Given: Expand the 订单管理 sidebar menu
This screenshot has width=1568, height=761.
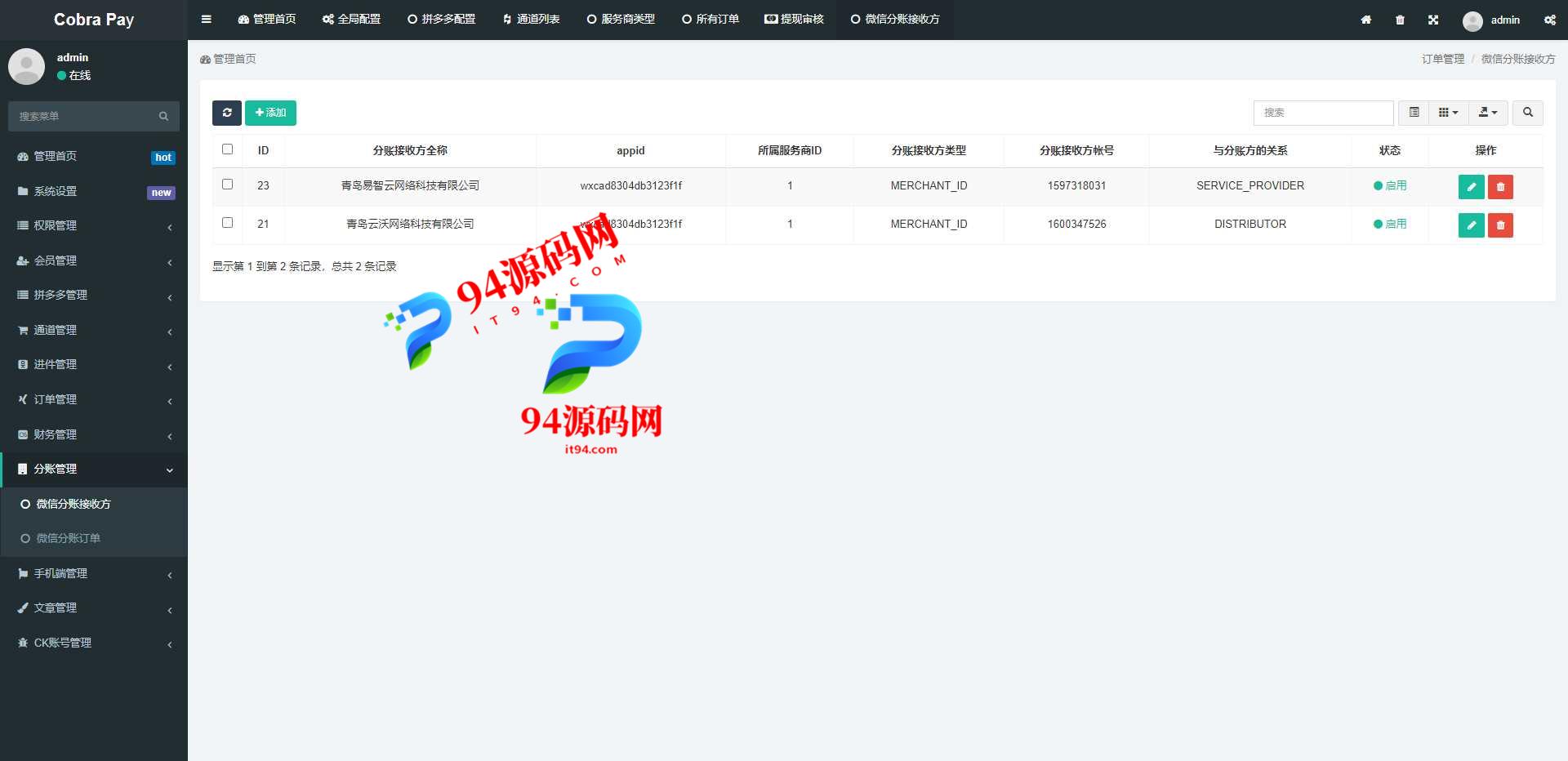Looking at the screenshot, I should click(x=94, y=400).
